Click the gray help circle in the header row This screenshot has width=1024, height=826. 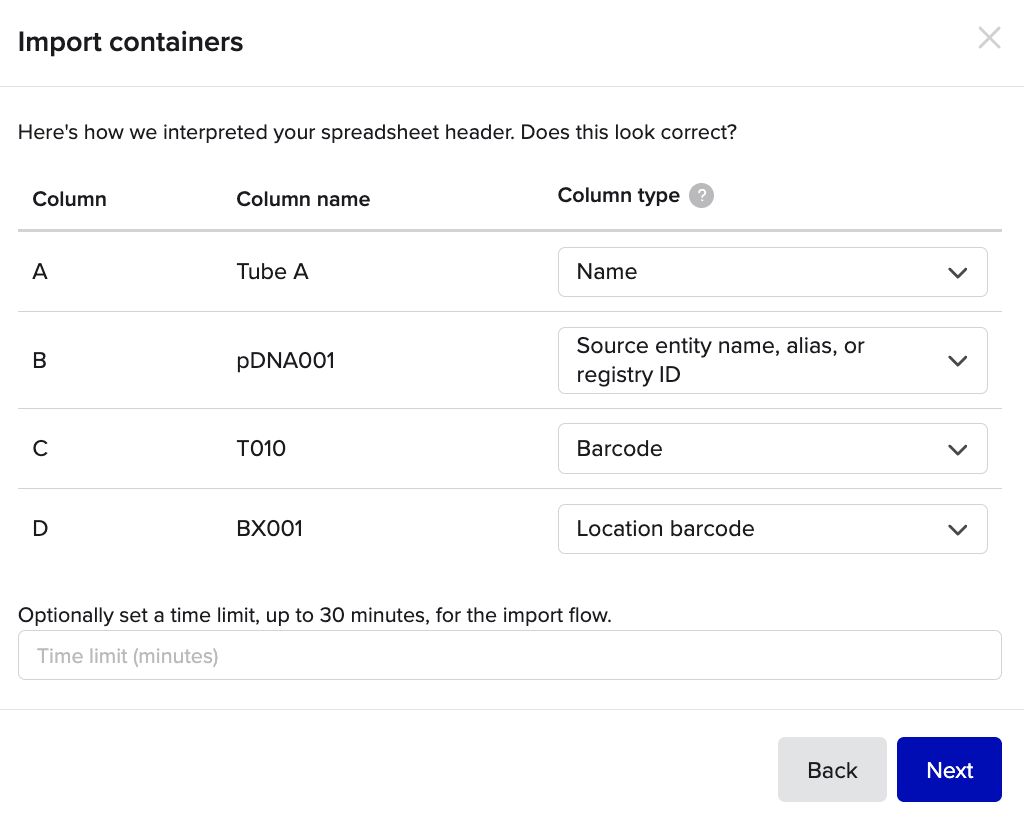(x=701, y=195)
